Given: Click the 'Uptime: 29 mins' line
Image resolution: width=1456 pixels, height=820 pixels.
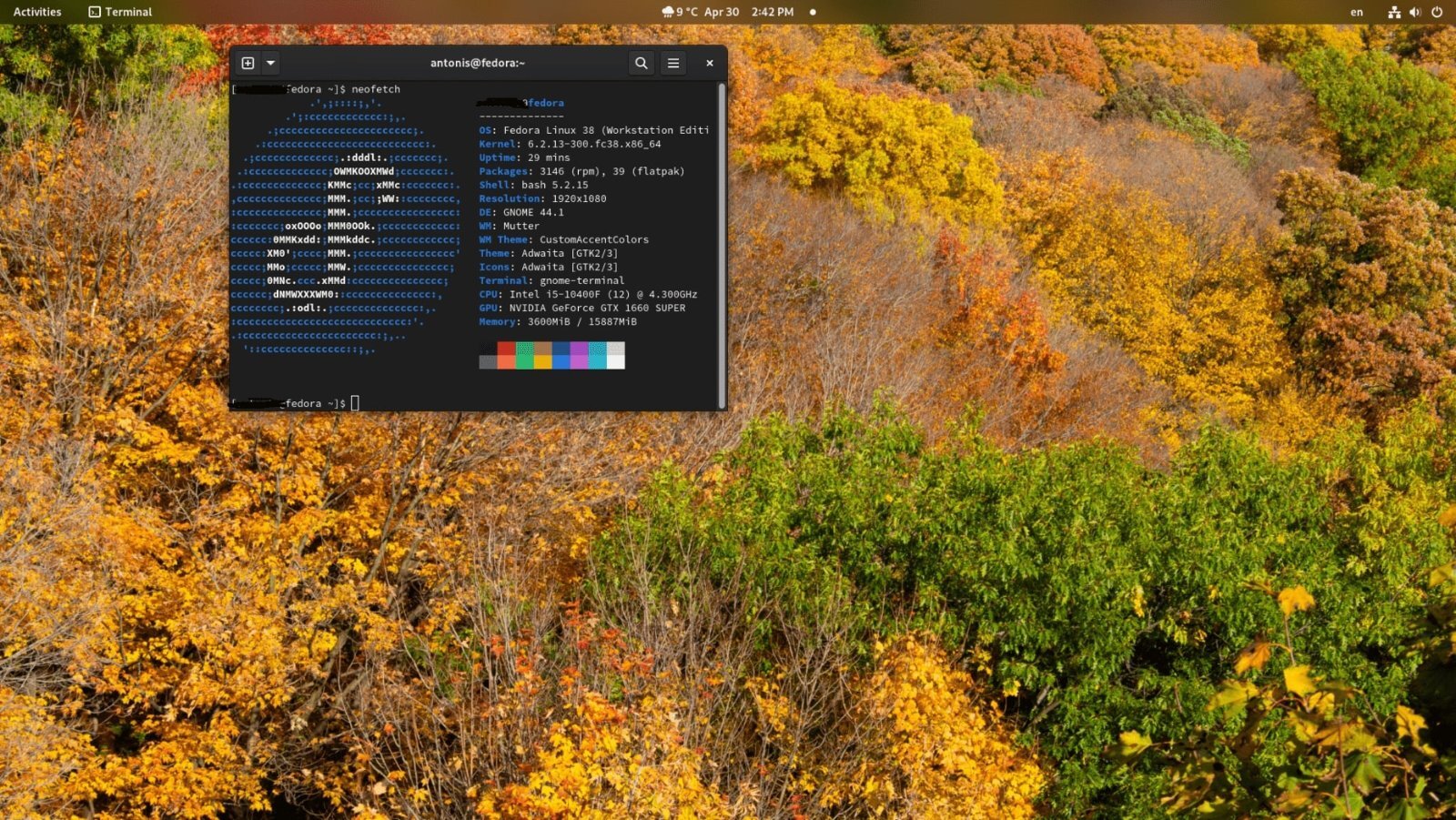Looking at the screenshot, I should pyautogui.click(x=525, y=157).
